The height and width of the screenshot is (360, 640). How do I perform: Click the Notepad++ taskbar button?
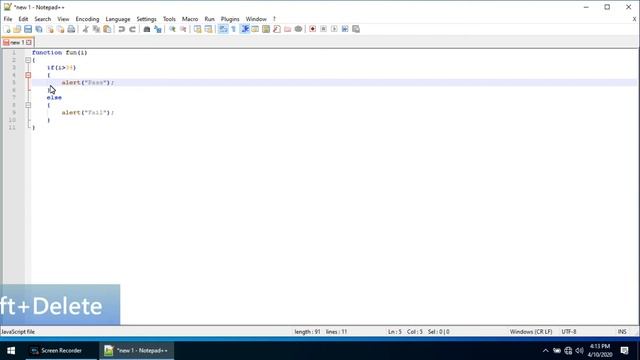pos(136,351)
